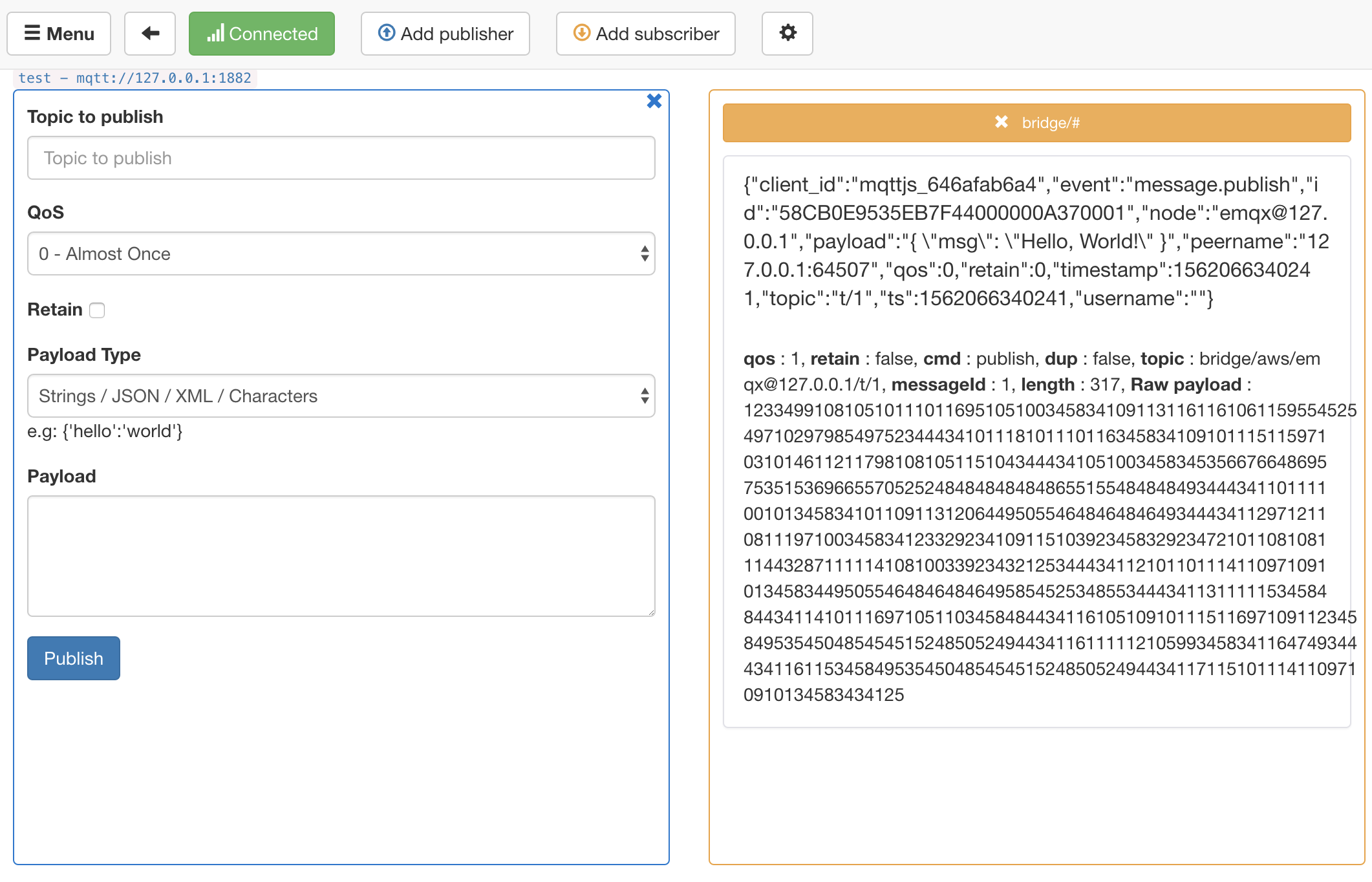Image resolution: width=1372 pixels, height=882 pixels.
Task: Open the hamburger Menu button
Action: (x=59, y=34)
